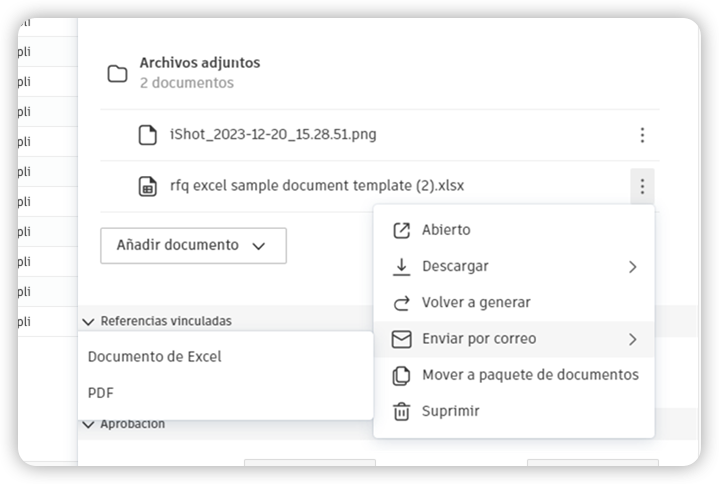Click the envelope icon for Enviar por correo

401,339
